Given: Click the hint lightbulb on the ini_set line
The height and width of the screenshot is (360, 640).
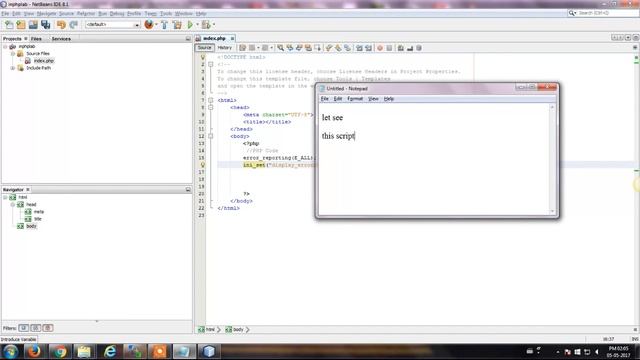Looking at the screenshot, I should 202,165.
